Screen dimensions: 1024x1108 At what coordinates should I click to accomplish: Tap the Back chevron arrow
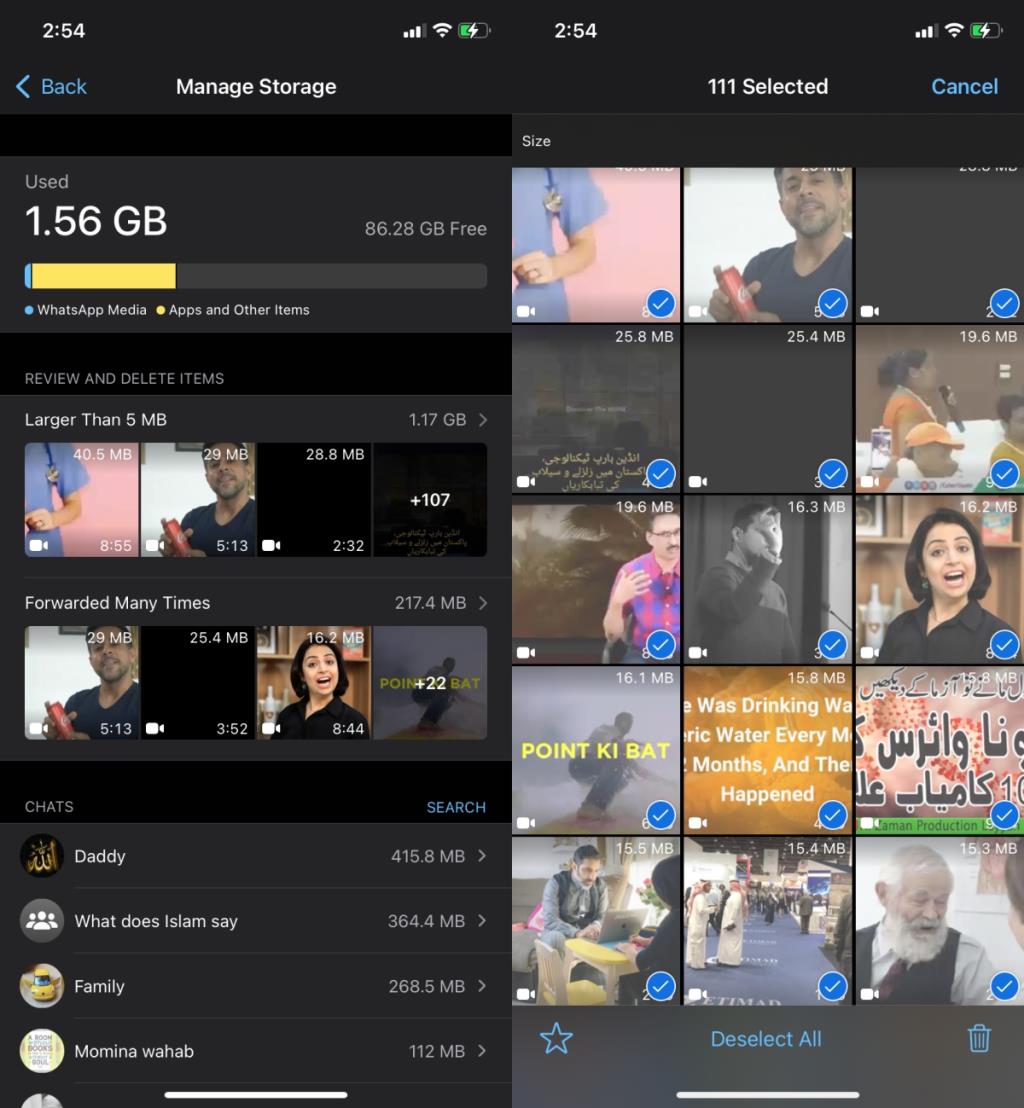pyautogui.click(x=22, y=87)
